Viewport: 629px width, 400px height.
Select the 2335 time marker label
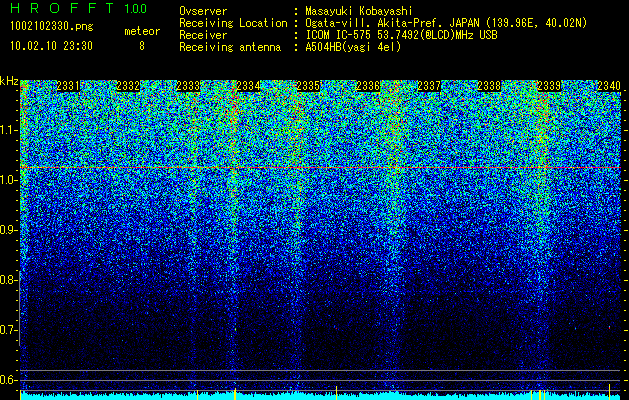click(x=308, y=86)
